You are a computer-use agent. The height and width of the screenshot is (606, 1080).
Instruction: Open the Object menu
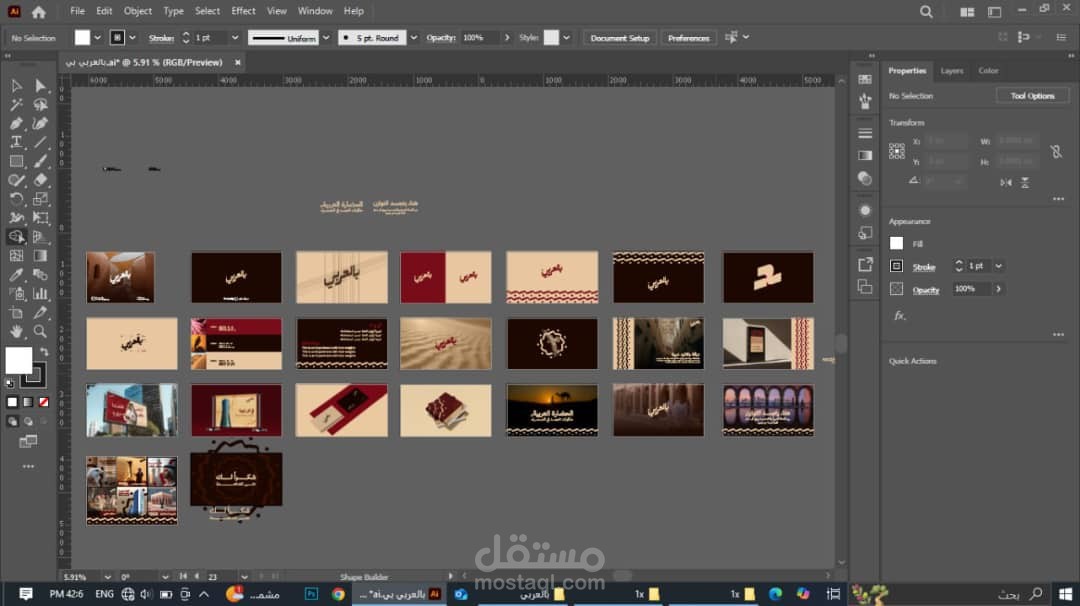[x=138, y=11]
